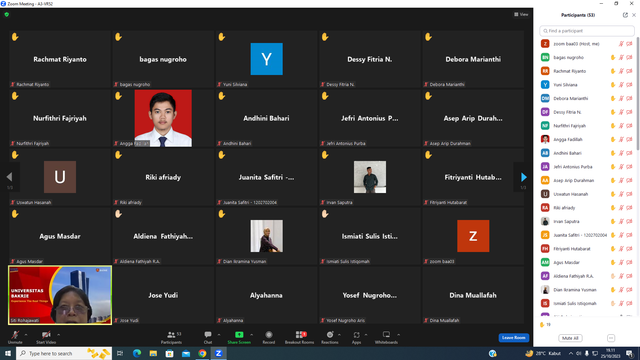This screenshot has height=360, width=640.
Task: Open the Chat panel icon
Action: (x=208, y=335)
